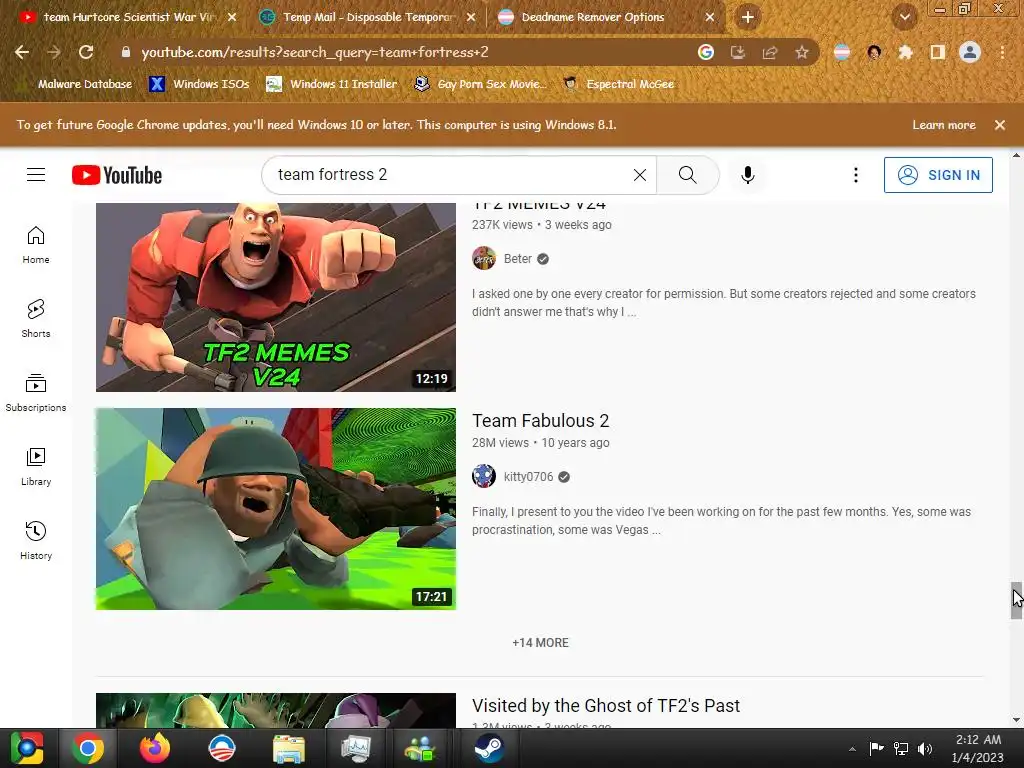Image resolution: width=1024 pixels, height=768 pixels.
Task: Click the YouTube logo
Action: coord(117,175)
